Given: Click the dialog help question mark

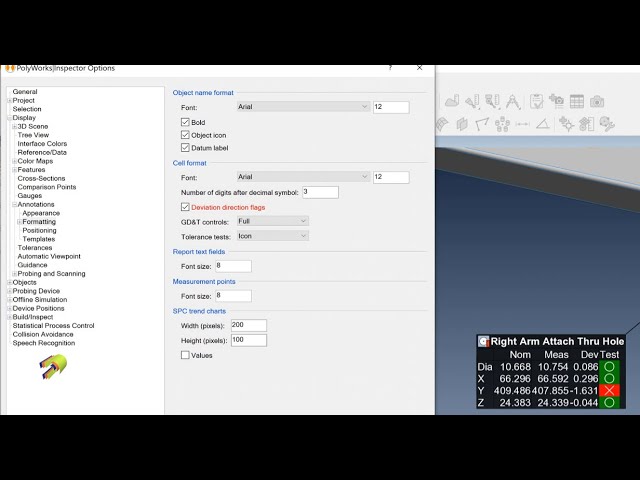Looking at the screenshot, I should click(x=390, y=68).
